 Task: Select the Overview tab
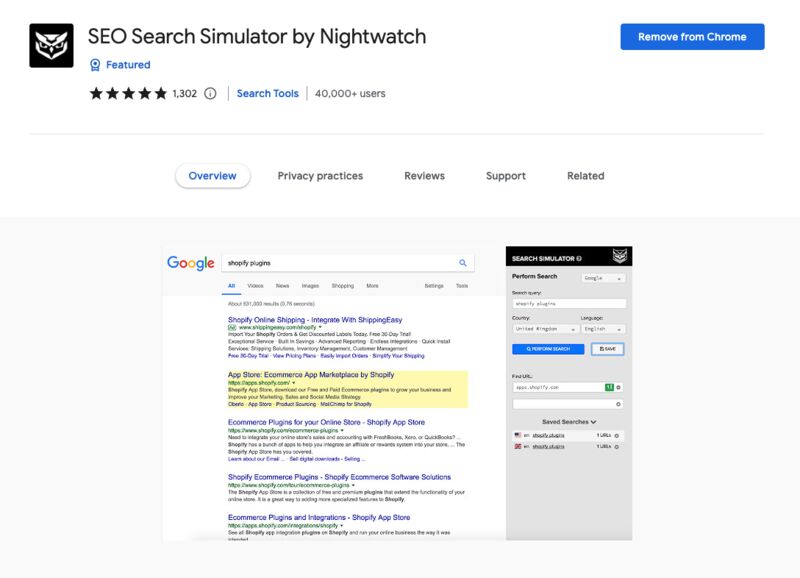(x=212, y=176)
